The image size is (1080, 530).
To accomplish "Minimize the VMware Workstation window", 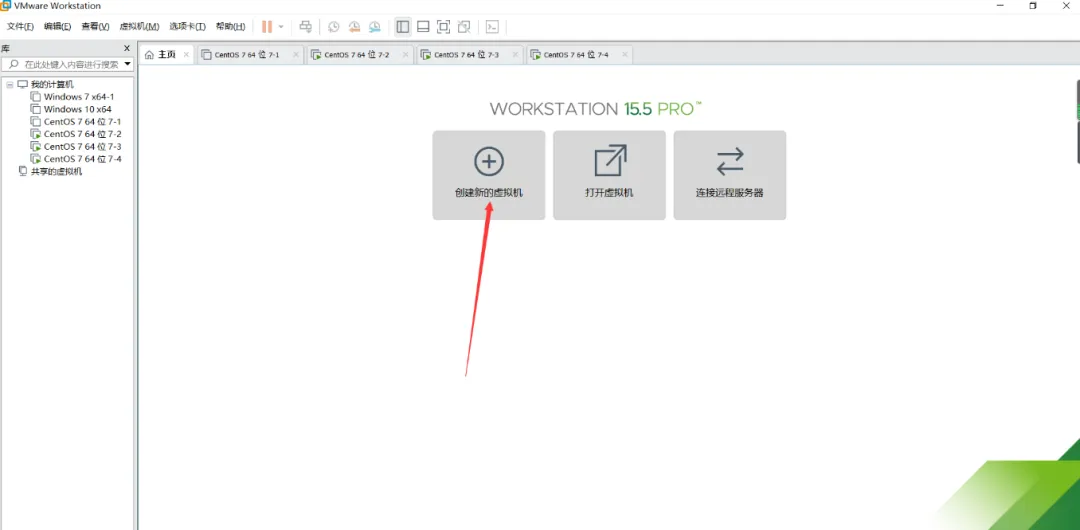I will pos(1000,6).
